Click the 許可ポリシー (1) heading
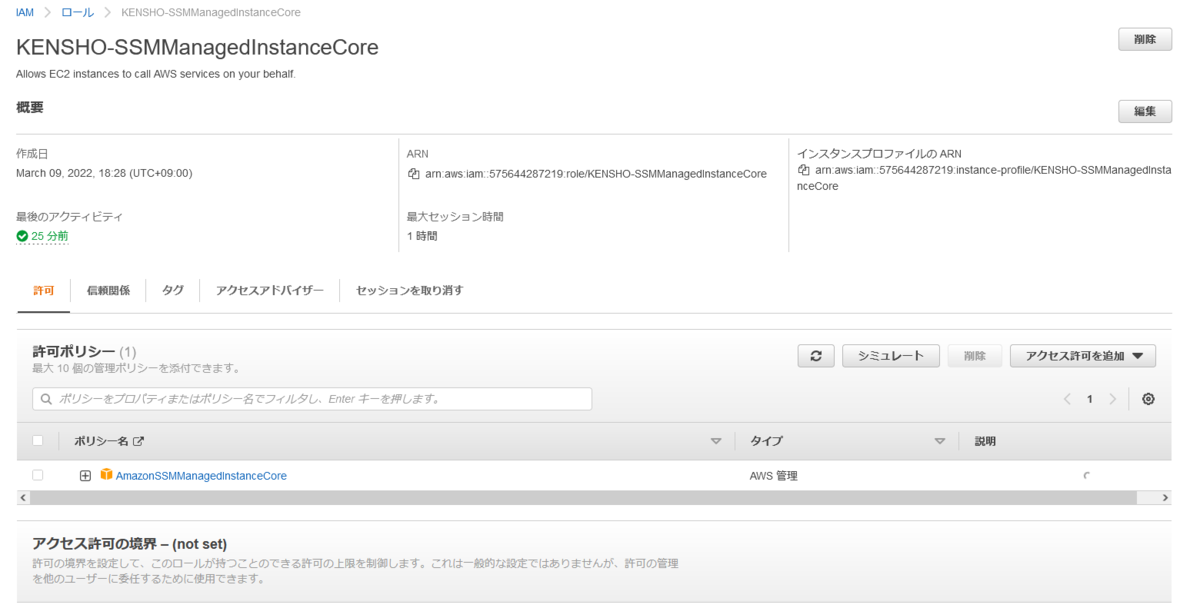 (x=85, y=352)
